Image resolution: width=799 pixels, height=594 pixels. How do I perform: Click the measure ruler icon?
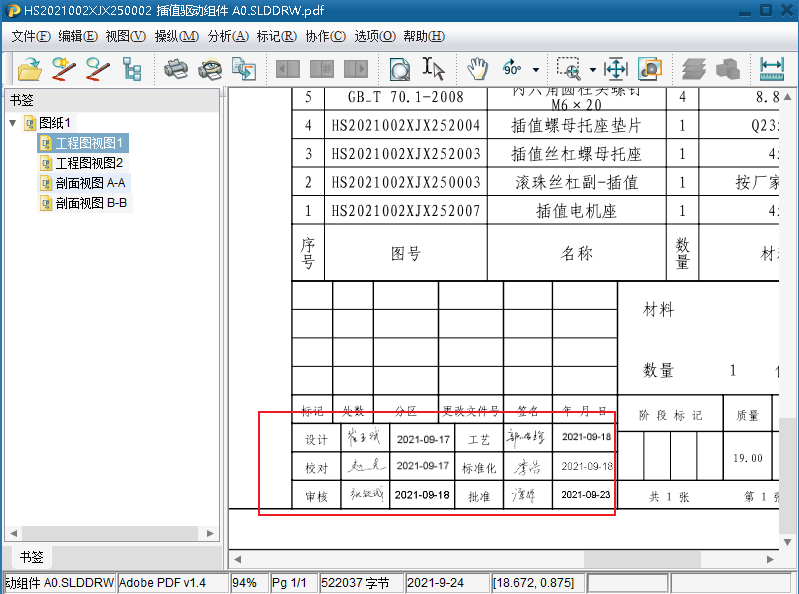(771, 69)
